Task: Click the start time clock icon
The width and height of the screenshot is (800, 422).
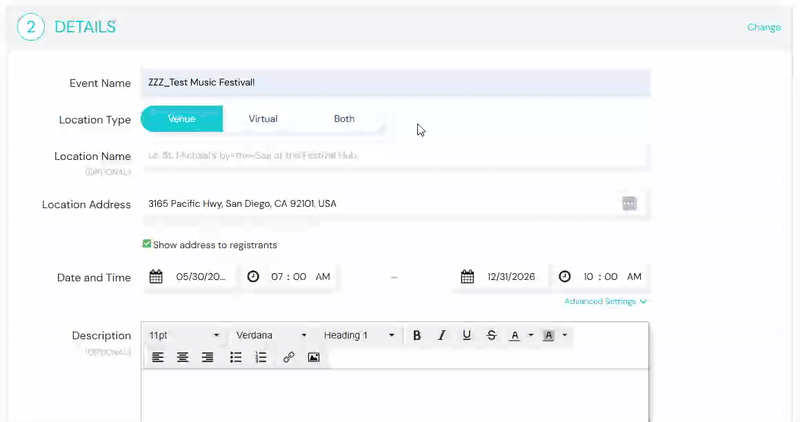Action: point(253,277)
